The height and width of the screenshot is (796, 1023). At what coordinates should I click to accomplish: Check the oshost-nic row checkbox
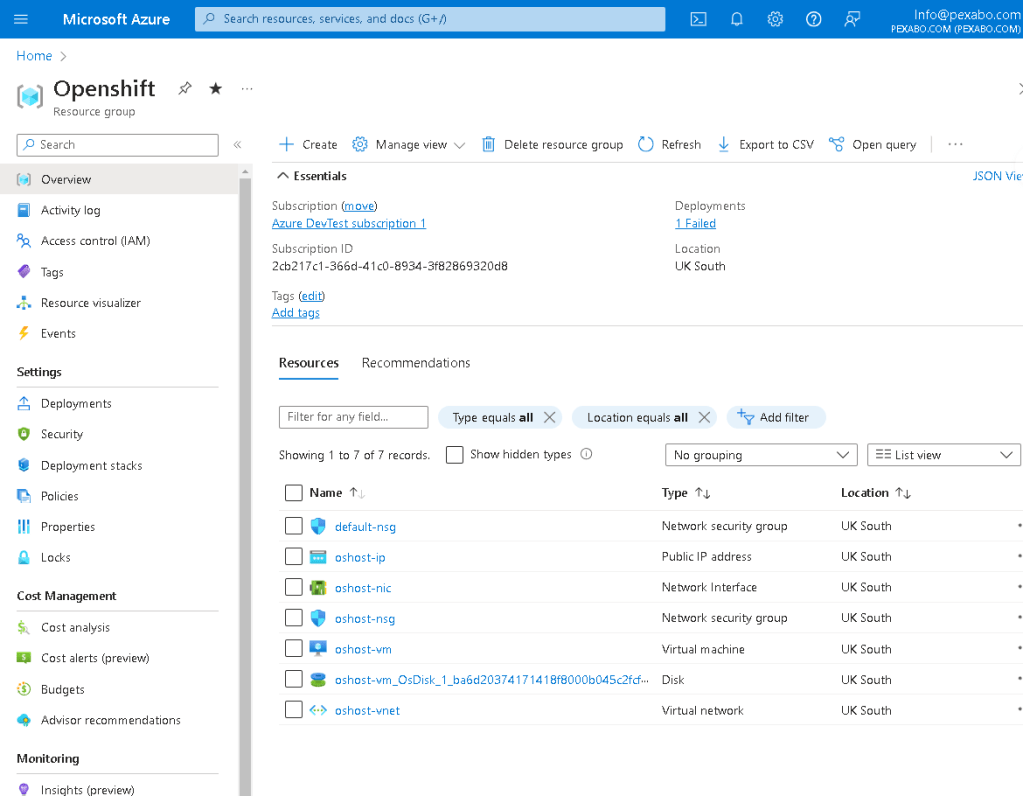[294, 587]
